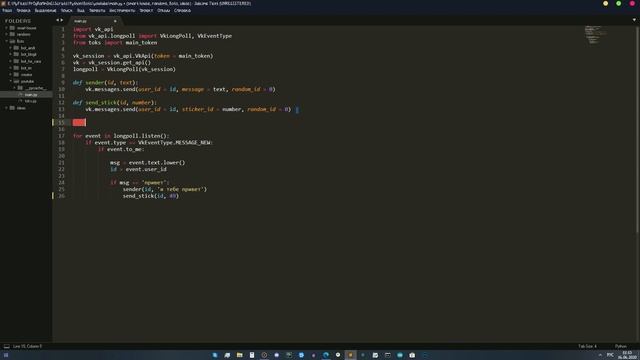Open the Опции menu
This screenshot has width=640, height=360.
pyautogui.click(x=163, y=11)
